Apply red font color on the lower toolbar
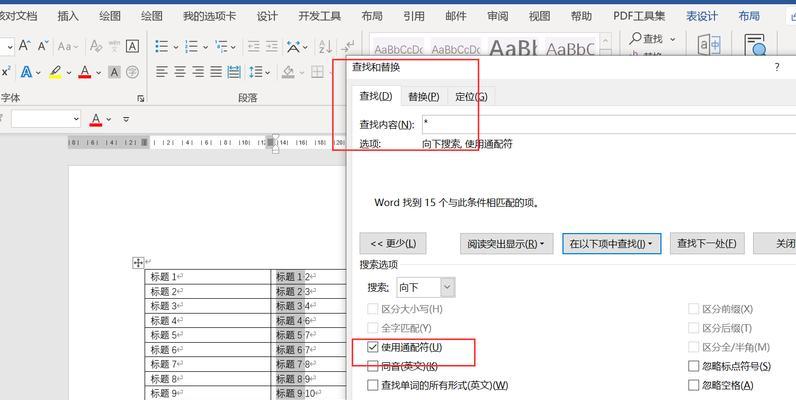The height and width of the screenshot is (400, 796). 96,119
